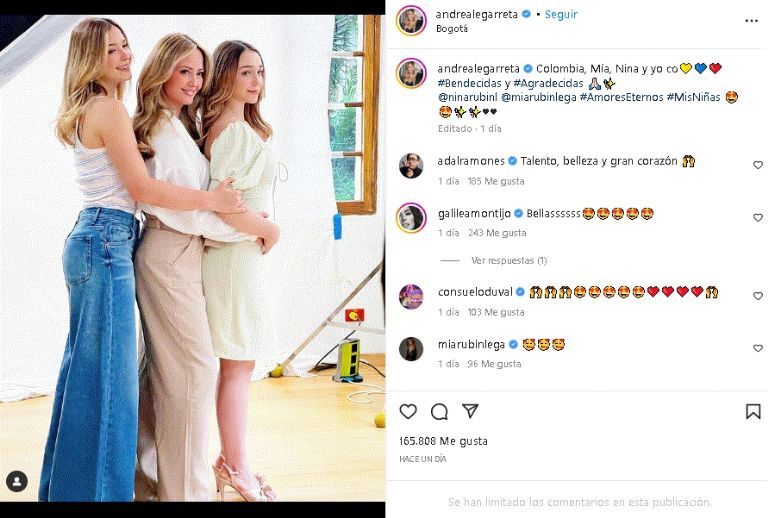Like the post with the heart icon
This screenshot has width=768, height=518.
click(408, 411)
